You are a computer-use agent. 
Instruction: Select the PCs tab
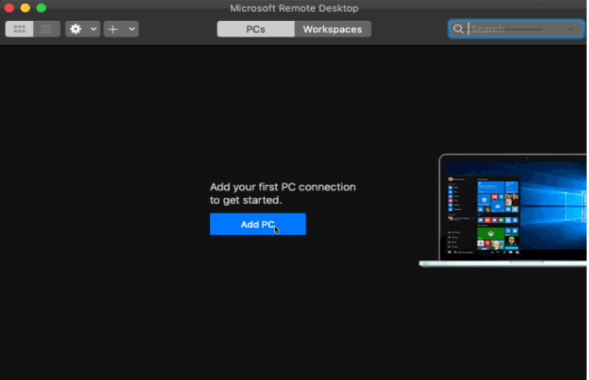coord(256,29)
